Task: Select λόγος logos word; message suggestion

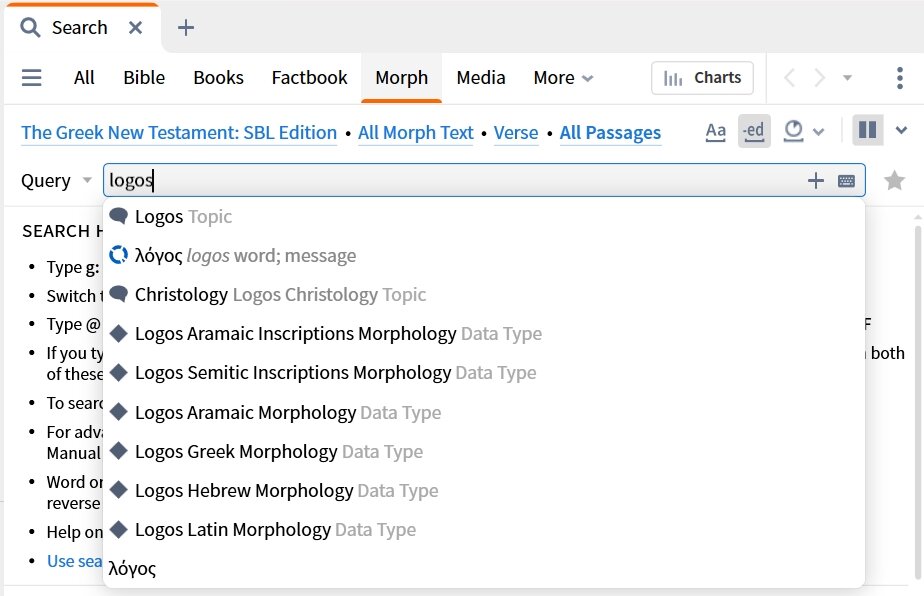Action: coord(484,255)
